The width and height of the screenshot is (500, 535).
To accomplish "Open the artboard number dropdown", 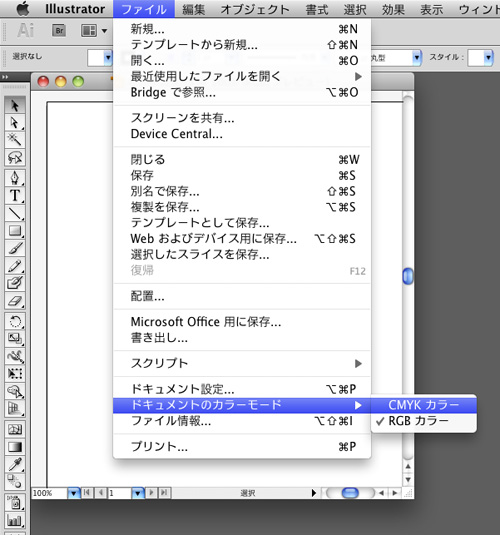I will pyautogui.click(x=137, y=493).
